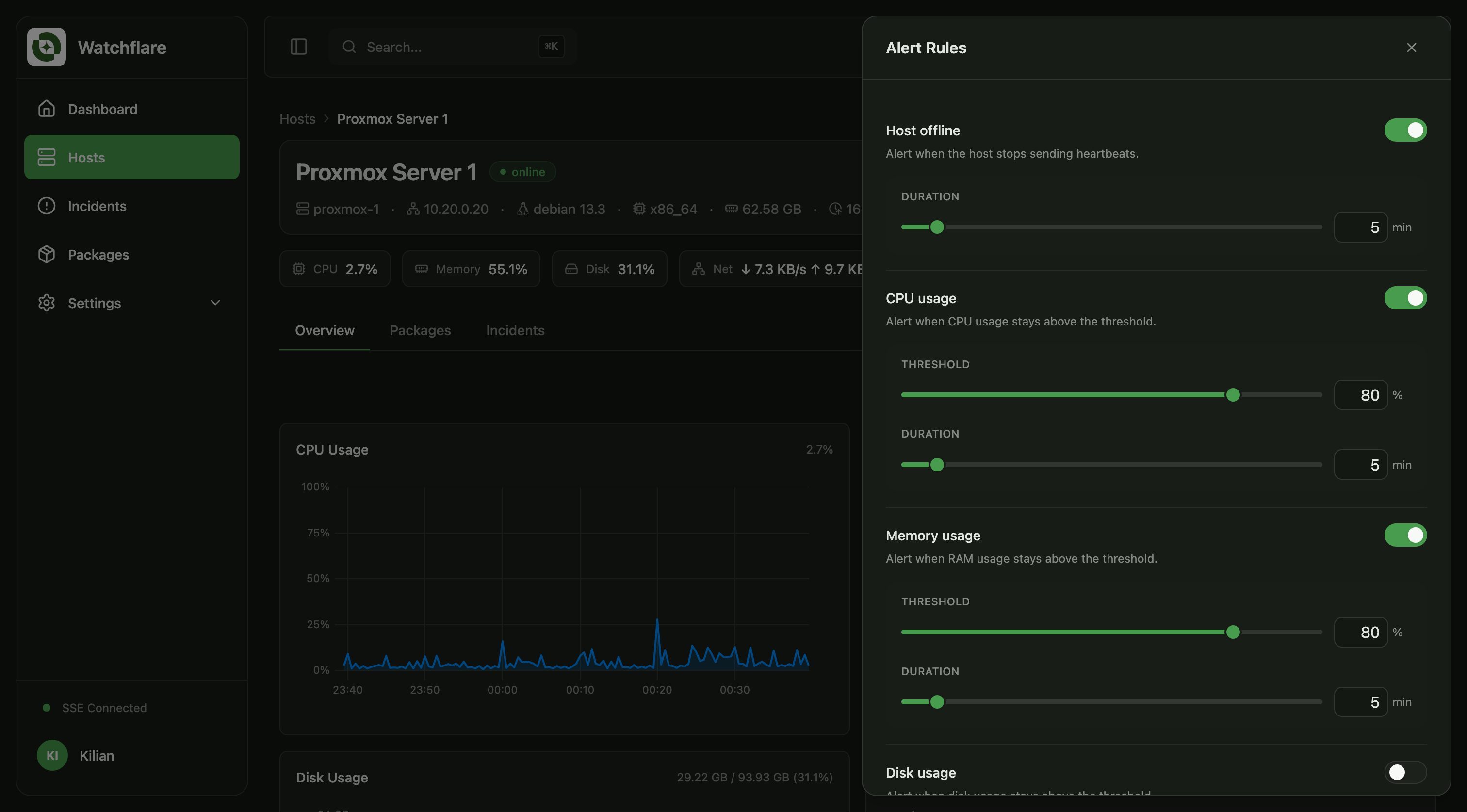Image resolution: width=1467 pixels, height=812 pixels.
Task: Click the online status badge
Action: pyautogui.click(x=523, y=171)
